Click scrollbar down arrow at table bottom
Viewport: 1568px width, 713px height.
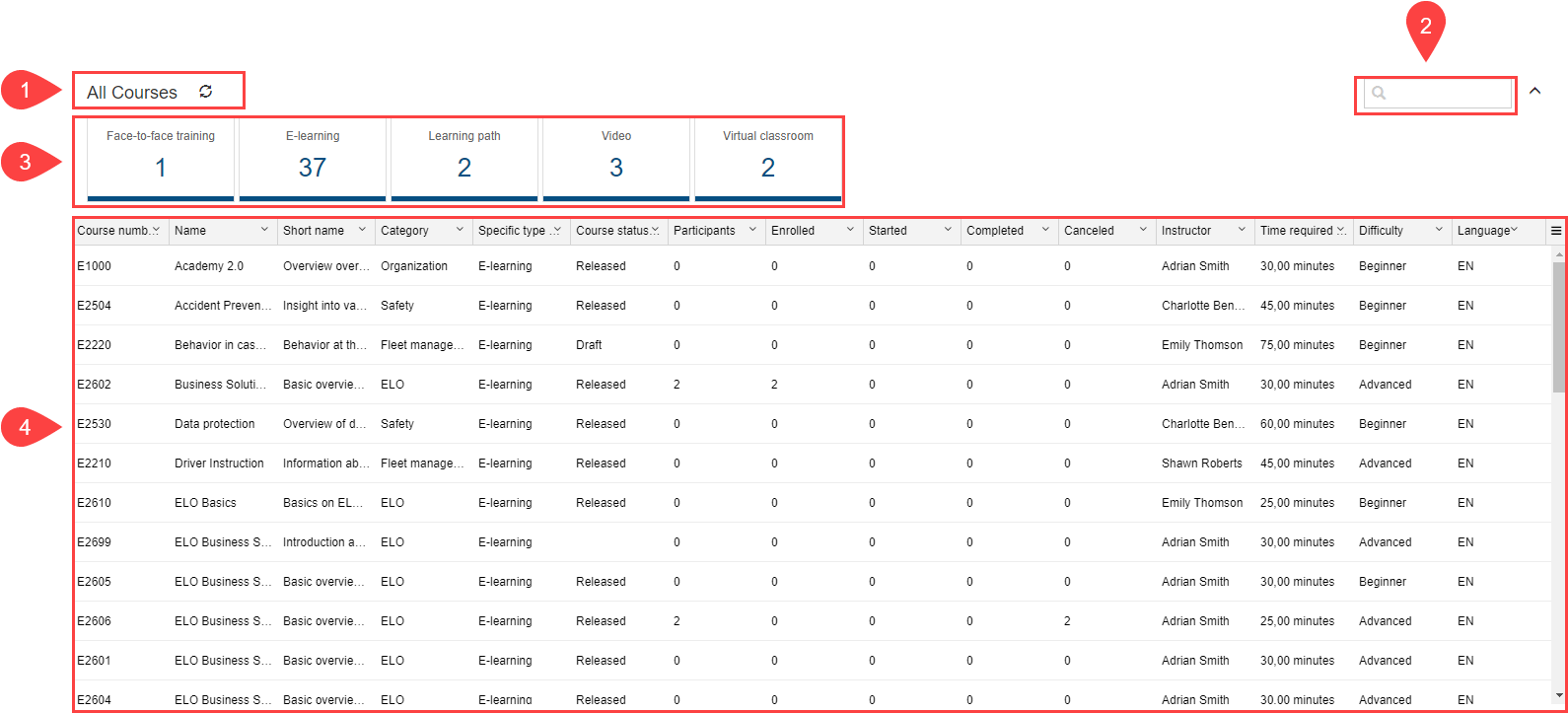(1558, 694)
